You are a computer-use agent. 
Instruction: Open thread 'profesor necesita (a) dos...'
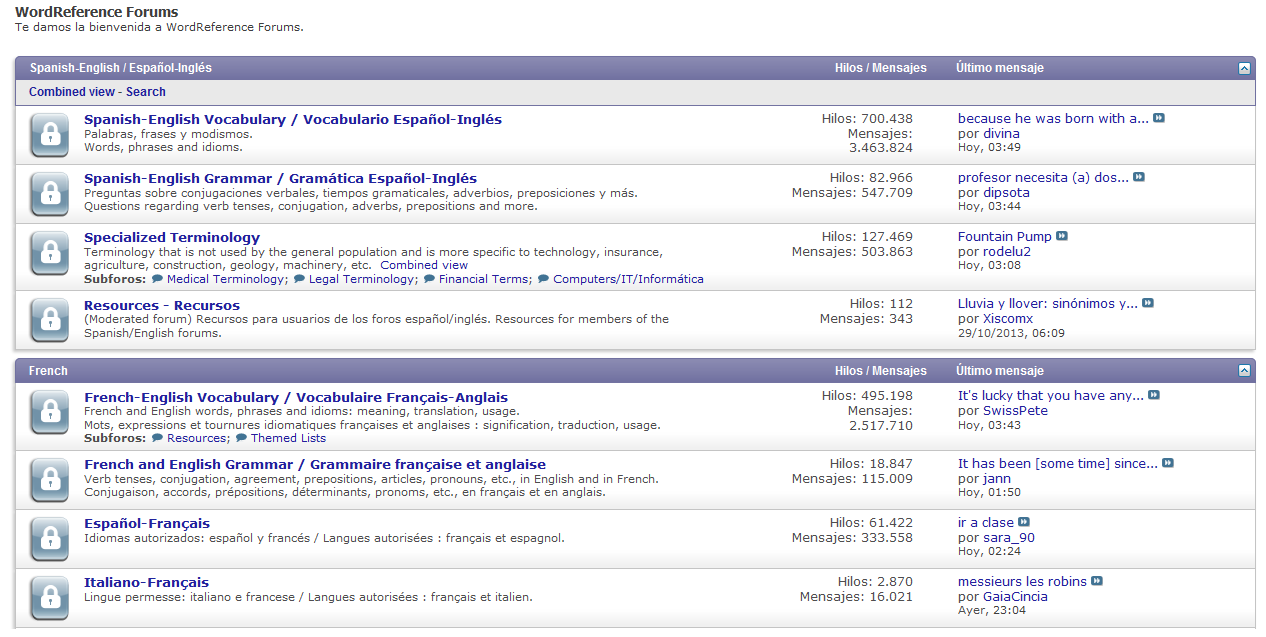[1044, 178]
